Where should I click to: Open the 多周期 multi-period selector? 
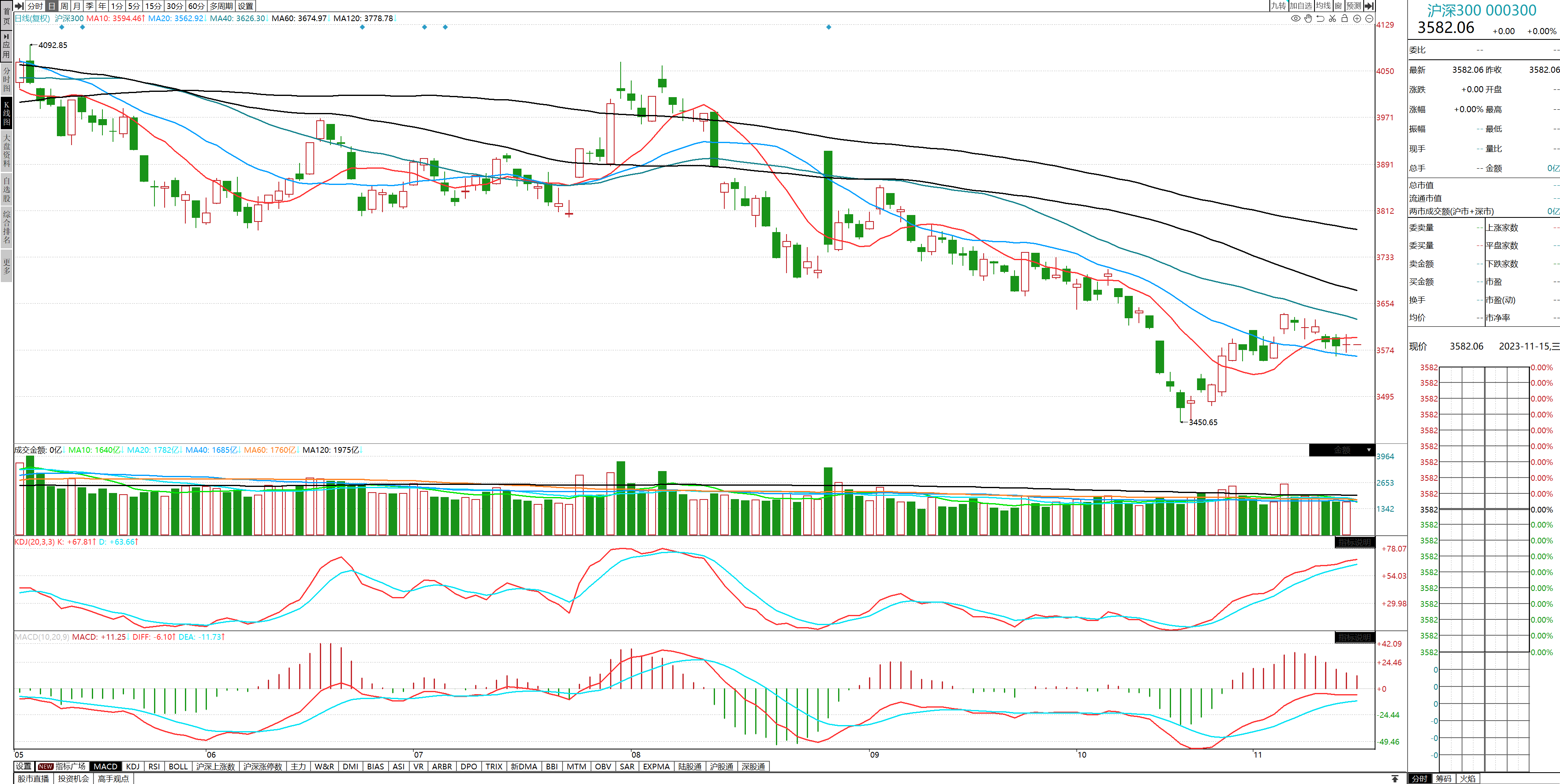click(x=221, y=6)
